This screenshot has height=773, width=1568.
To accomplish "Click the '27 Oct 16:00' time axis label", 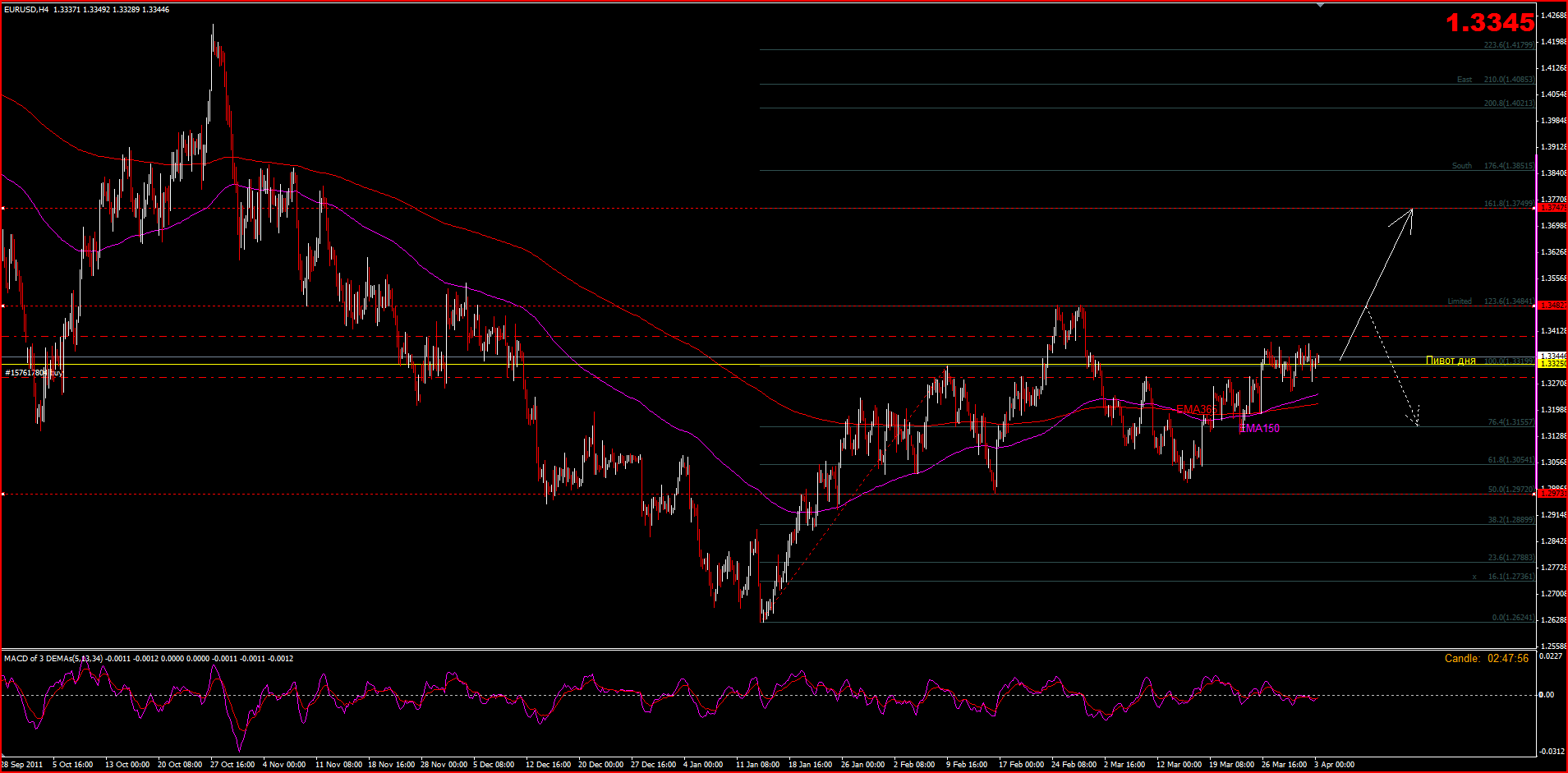I will [x=232, y=765].
